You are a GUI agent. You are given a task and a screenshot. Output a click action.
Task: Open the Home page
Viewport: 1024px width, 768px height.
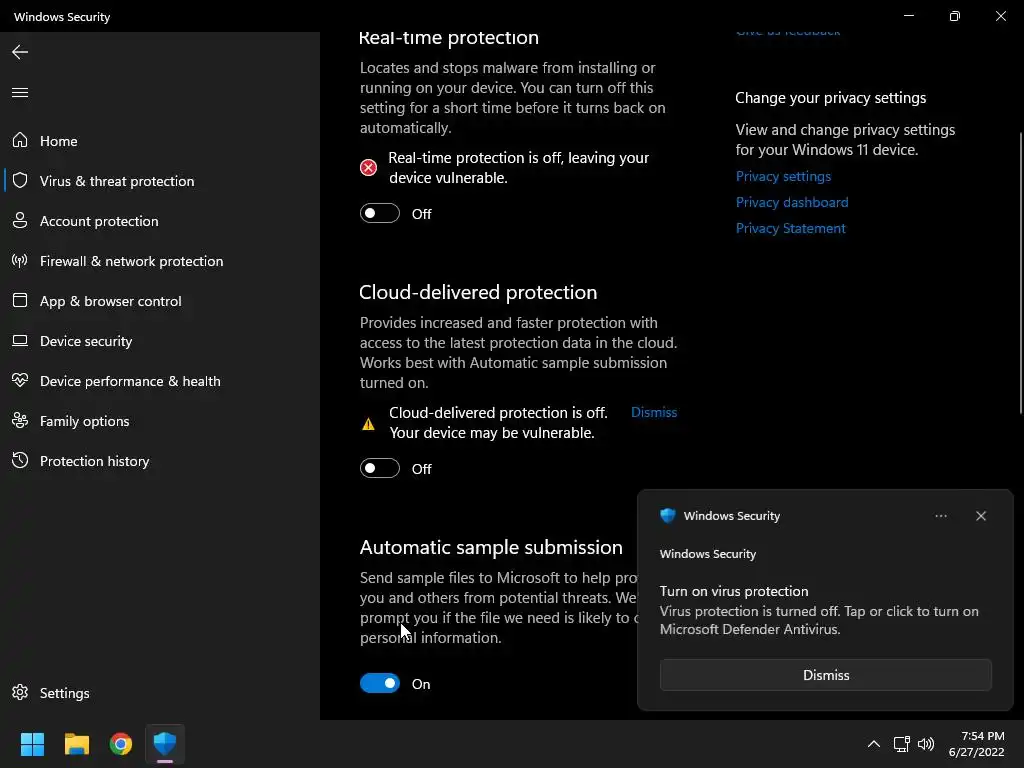160,141
